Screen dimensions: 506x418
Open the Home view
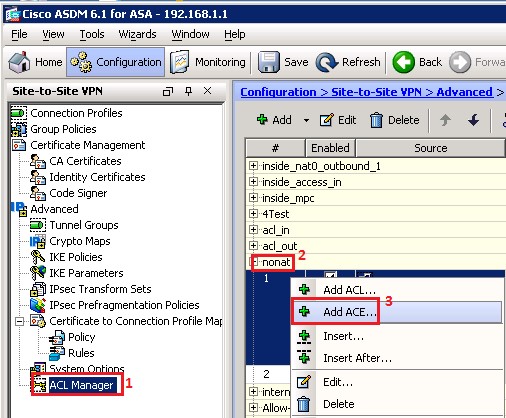click(35, 62)
